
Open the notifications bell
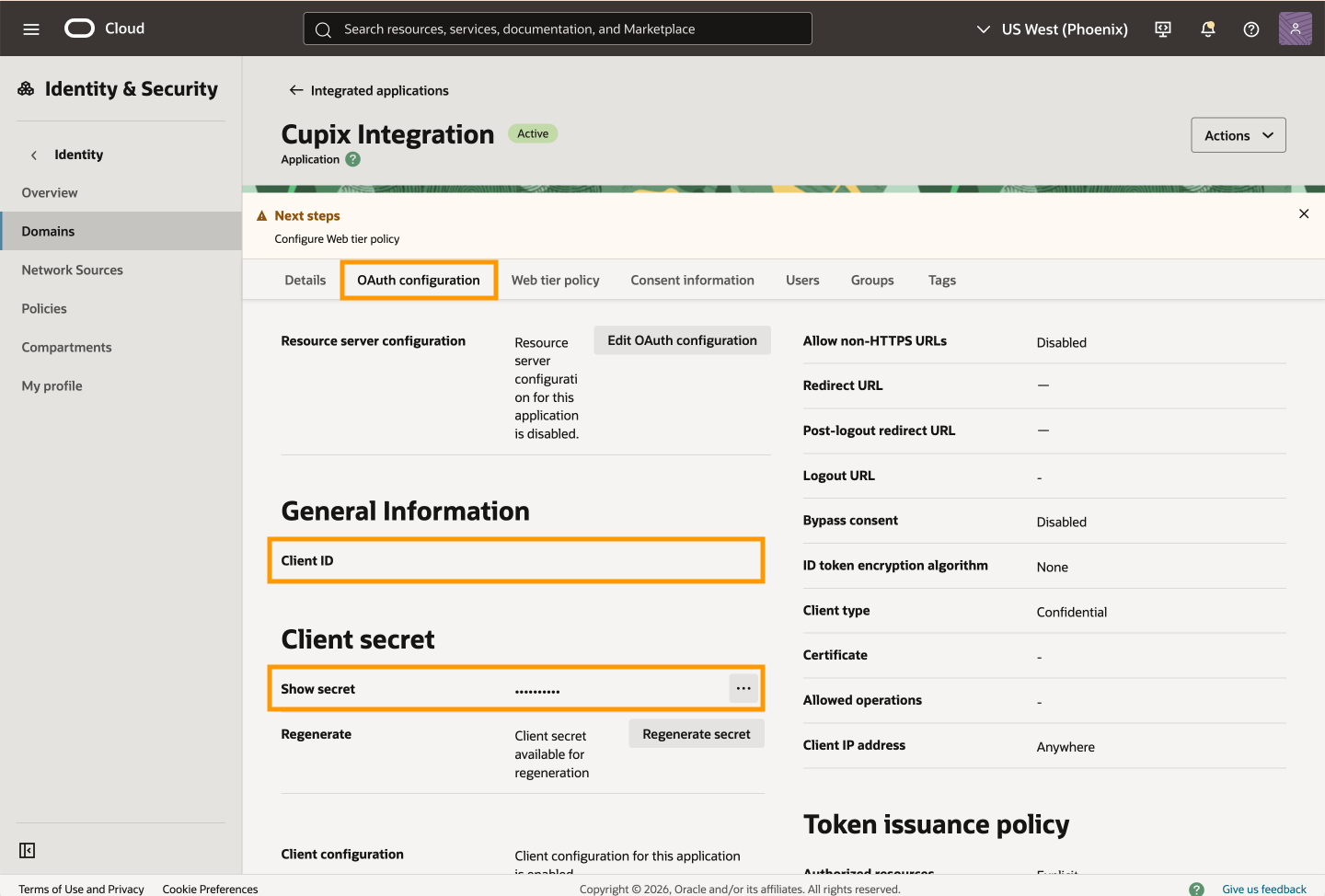coord(1208,29)
